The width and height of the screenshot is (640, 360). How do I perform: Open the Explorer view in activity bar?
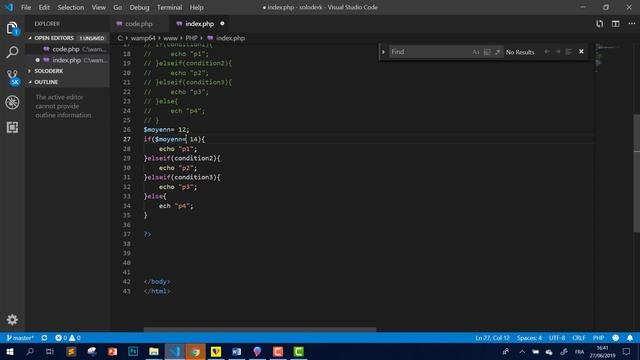tap(12, 28)
